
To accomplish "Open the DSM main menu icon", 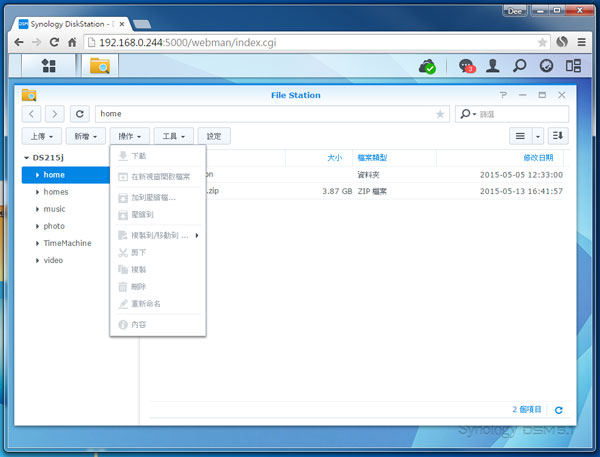I will point(47,66).
